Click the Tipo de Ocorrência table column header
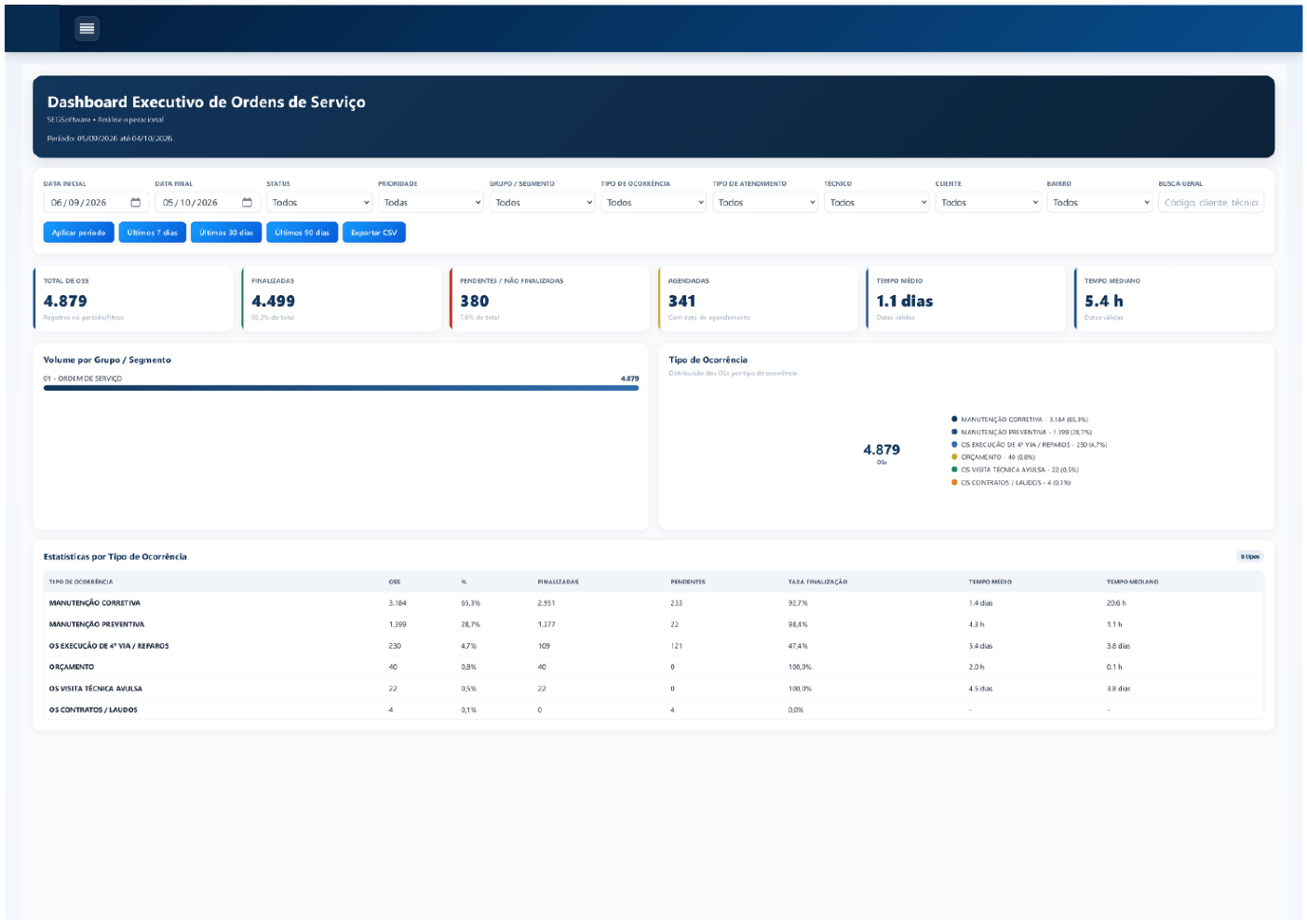Viewport: 1307px width, 924px height. [x=81, y=582]
